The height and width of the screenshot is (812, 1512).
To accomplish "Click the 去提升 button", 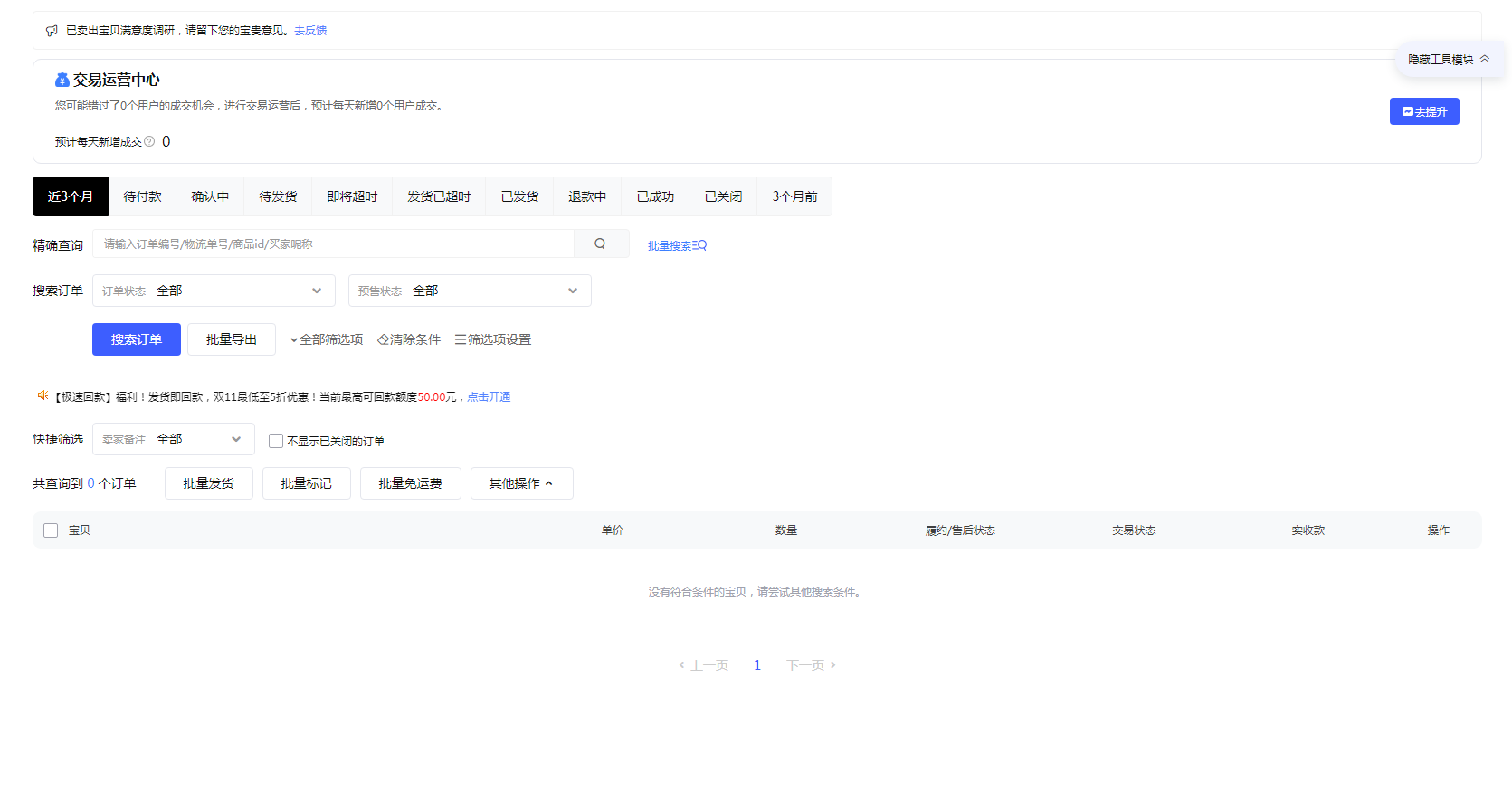I will [x=1424, y=111].
